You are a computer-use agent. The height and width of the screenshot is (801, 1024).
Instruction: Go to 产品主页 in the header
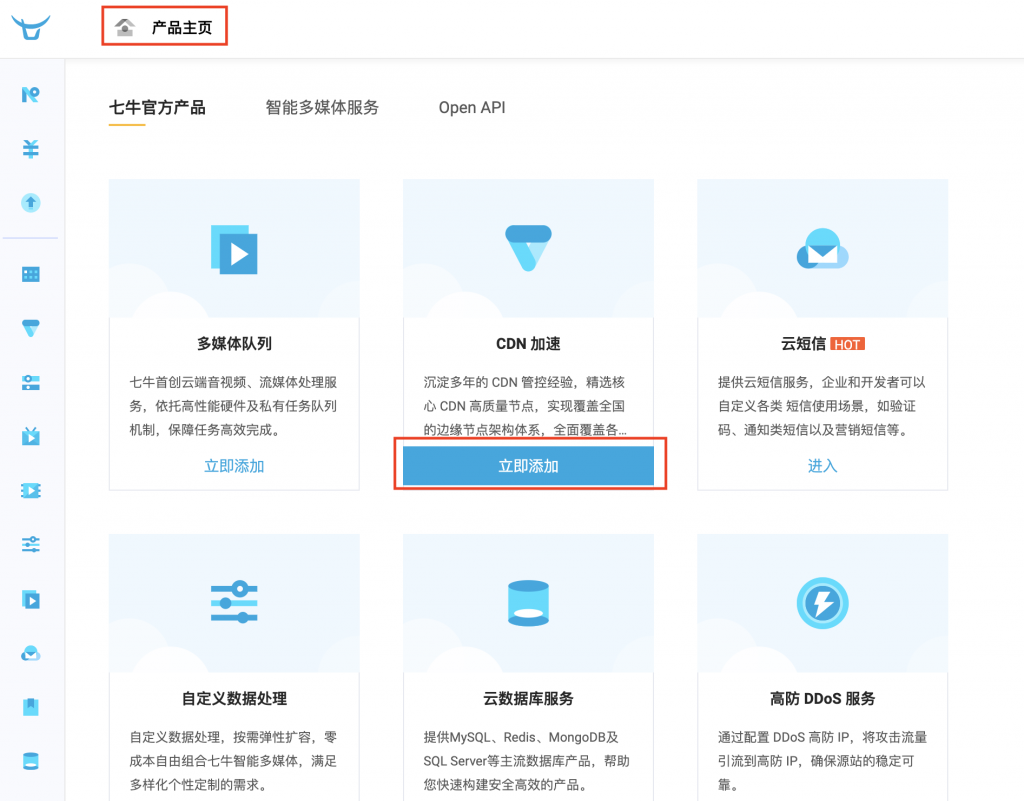coord(182,27)
